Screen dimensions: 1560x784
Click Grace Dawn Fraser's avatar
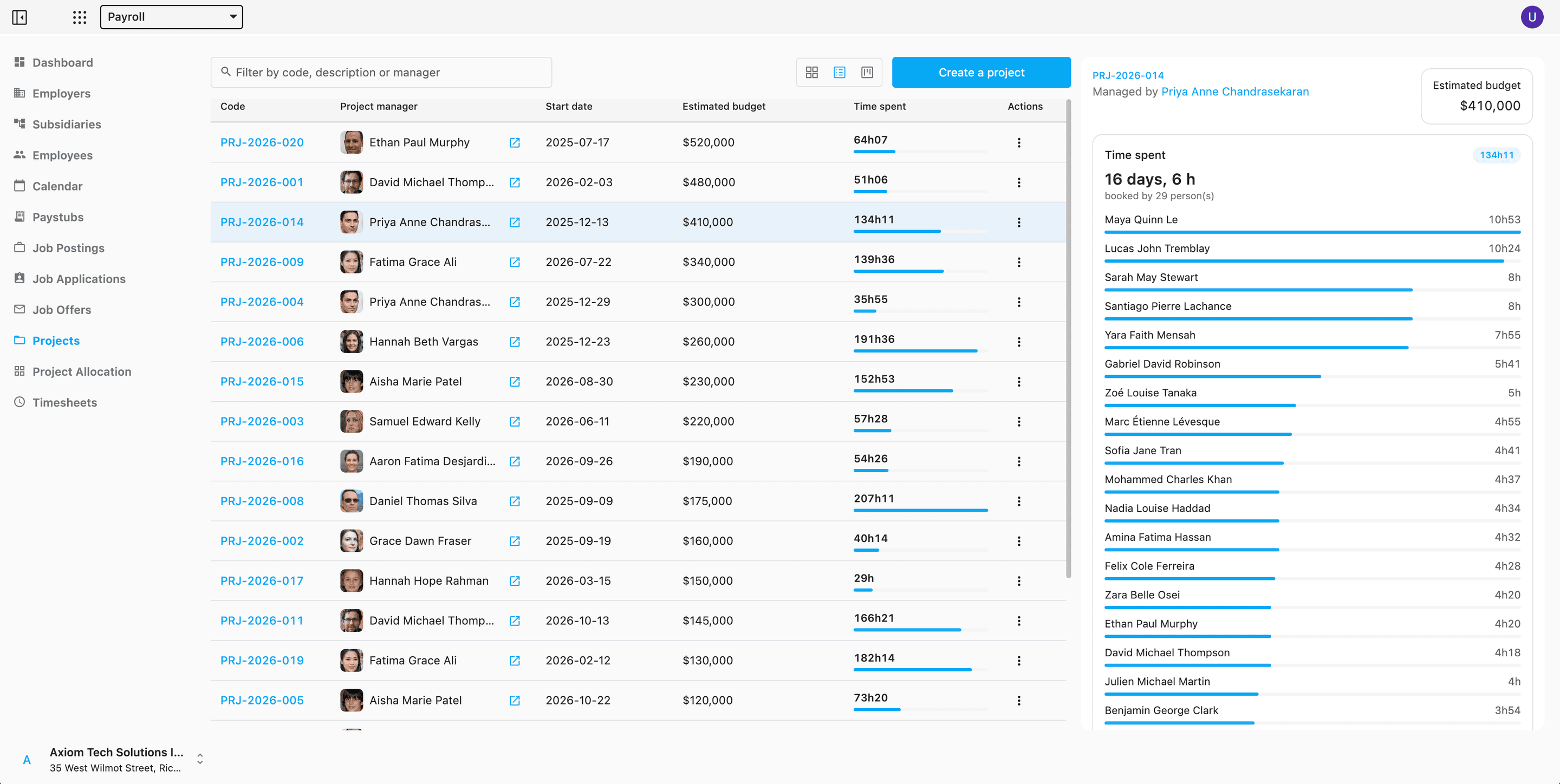click(x=351, y=541)
